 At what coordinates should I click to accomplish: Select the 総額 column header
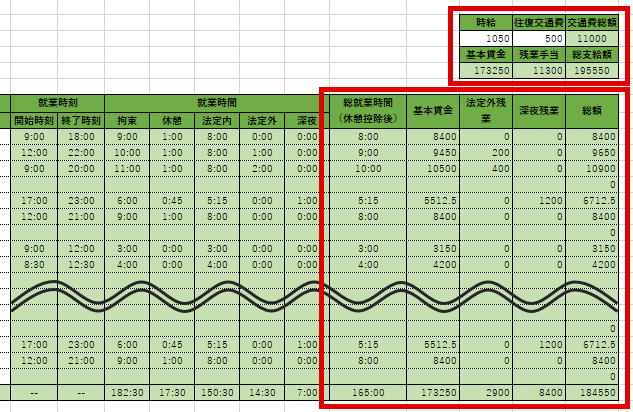tap(593, 111)
